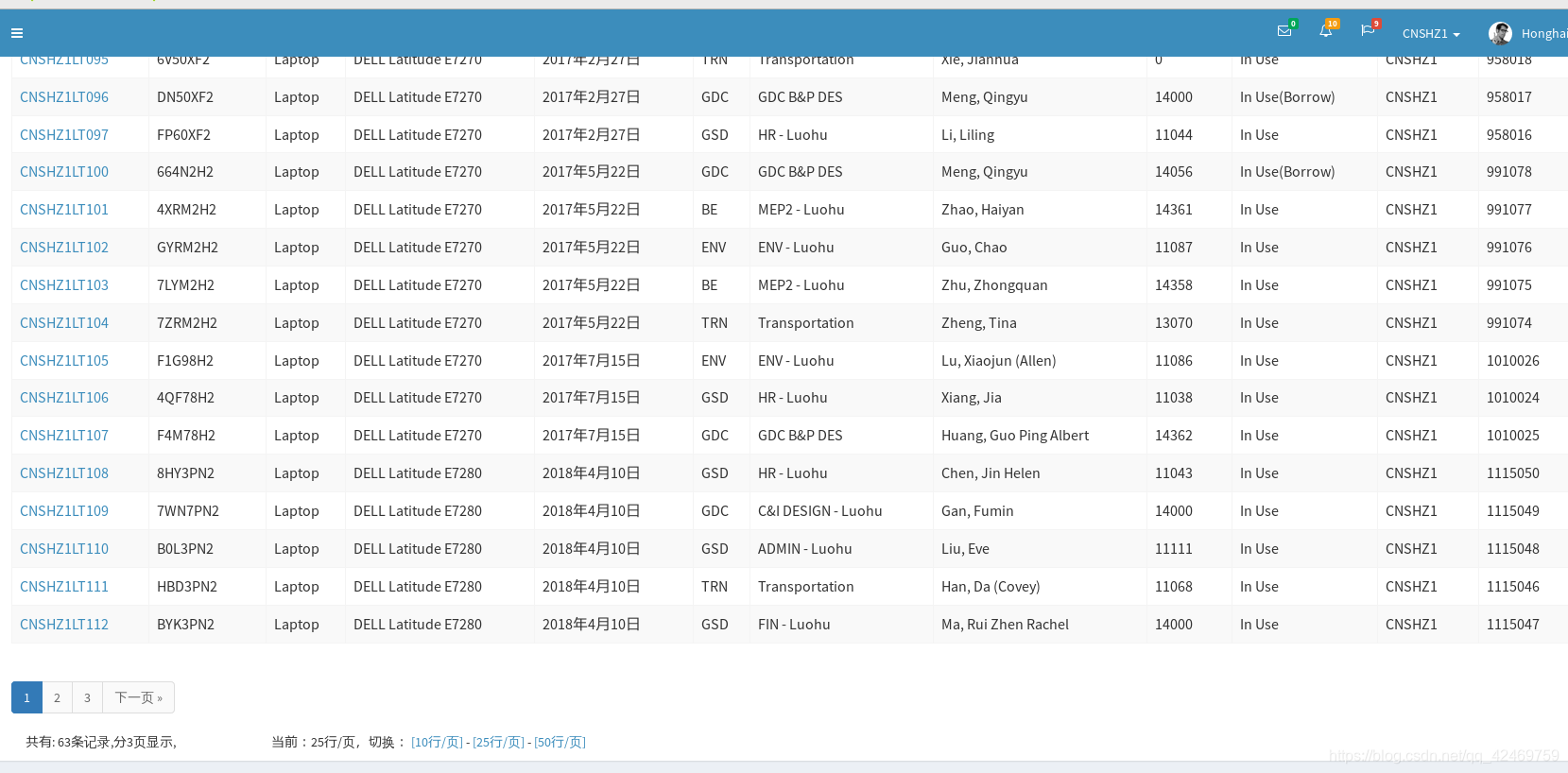Click serial number B0L3PN2
This screenshot has width=1568, height=773.
(x=185, y=549)
